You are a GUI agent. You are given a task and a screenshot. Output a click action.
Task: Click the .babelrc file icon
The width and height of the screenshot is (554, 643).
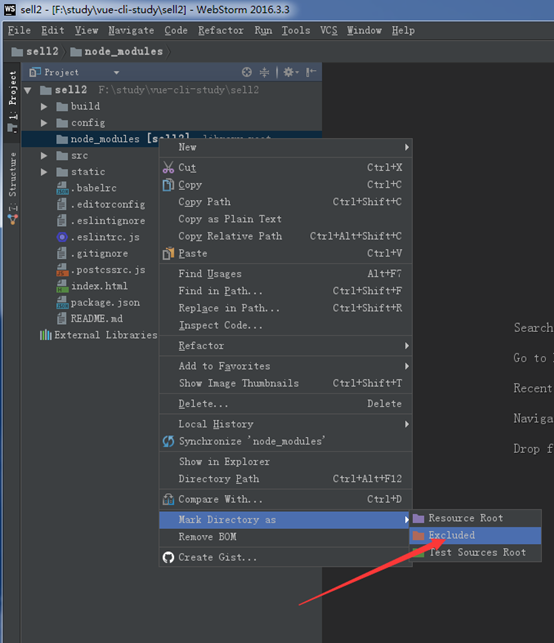[62, 188]
